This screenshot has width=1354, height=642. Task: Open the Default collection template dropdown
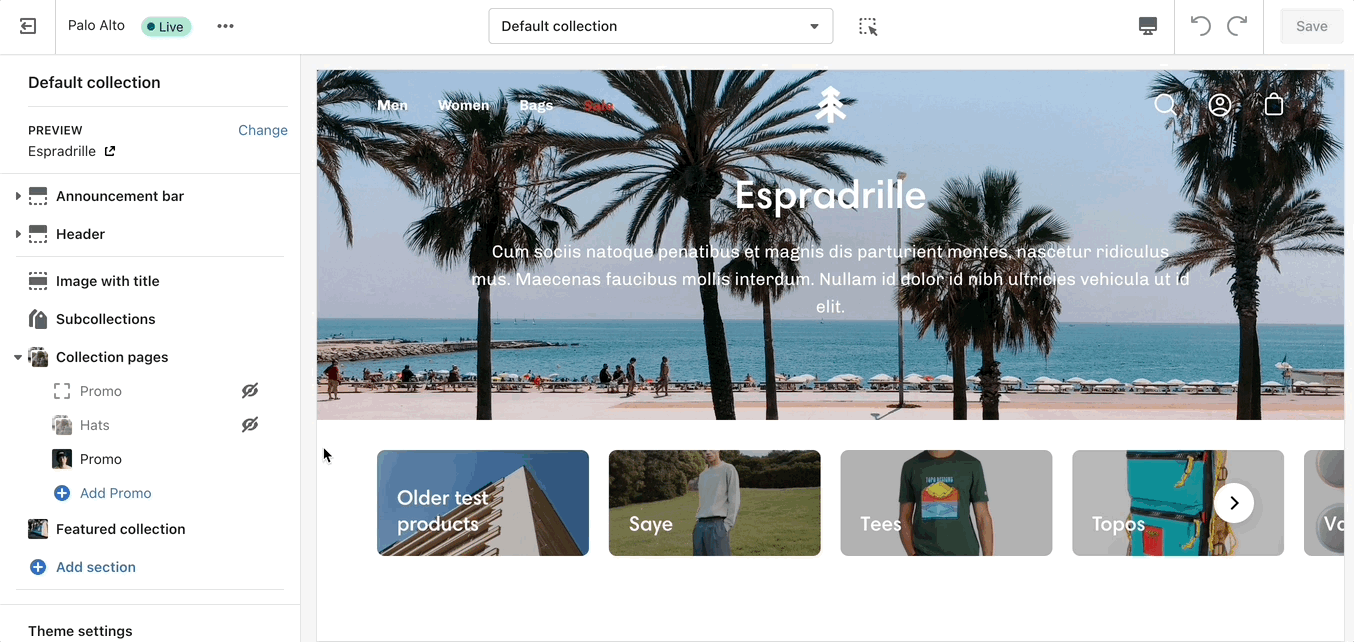coord(660,26)
